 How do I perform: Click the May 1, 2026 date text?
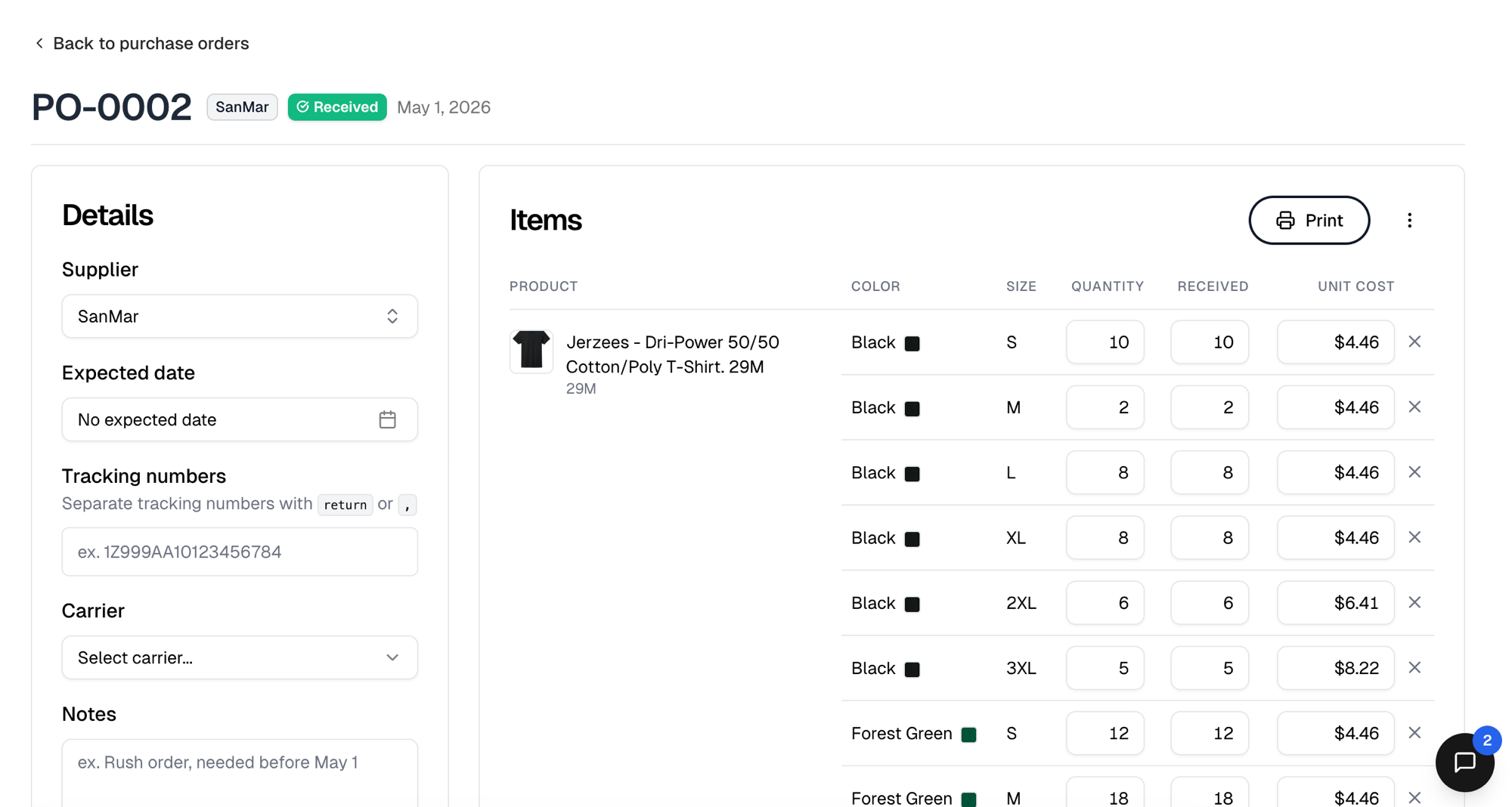coord(444,107)
